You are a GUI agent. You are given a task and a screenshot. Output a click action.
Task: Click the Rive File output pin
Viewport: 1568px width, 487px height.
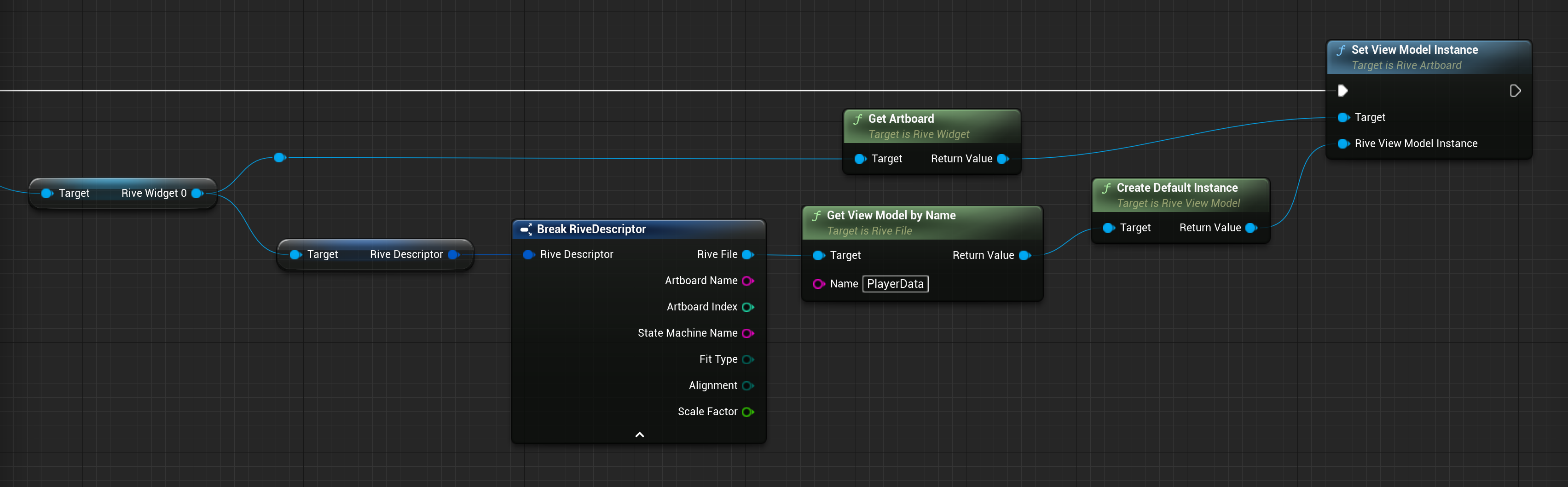click(747, 255)
